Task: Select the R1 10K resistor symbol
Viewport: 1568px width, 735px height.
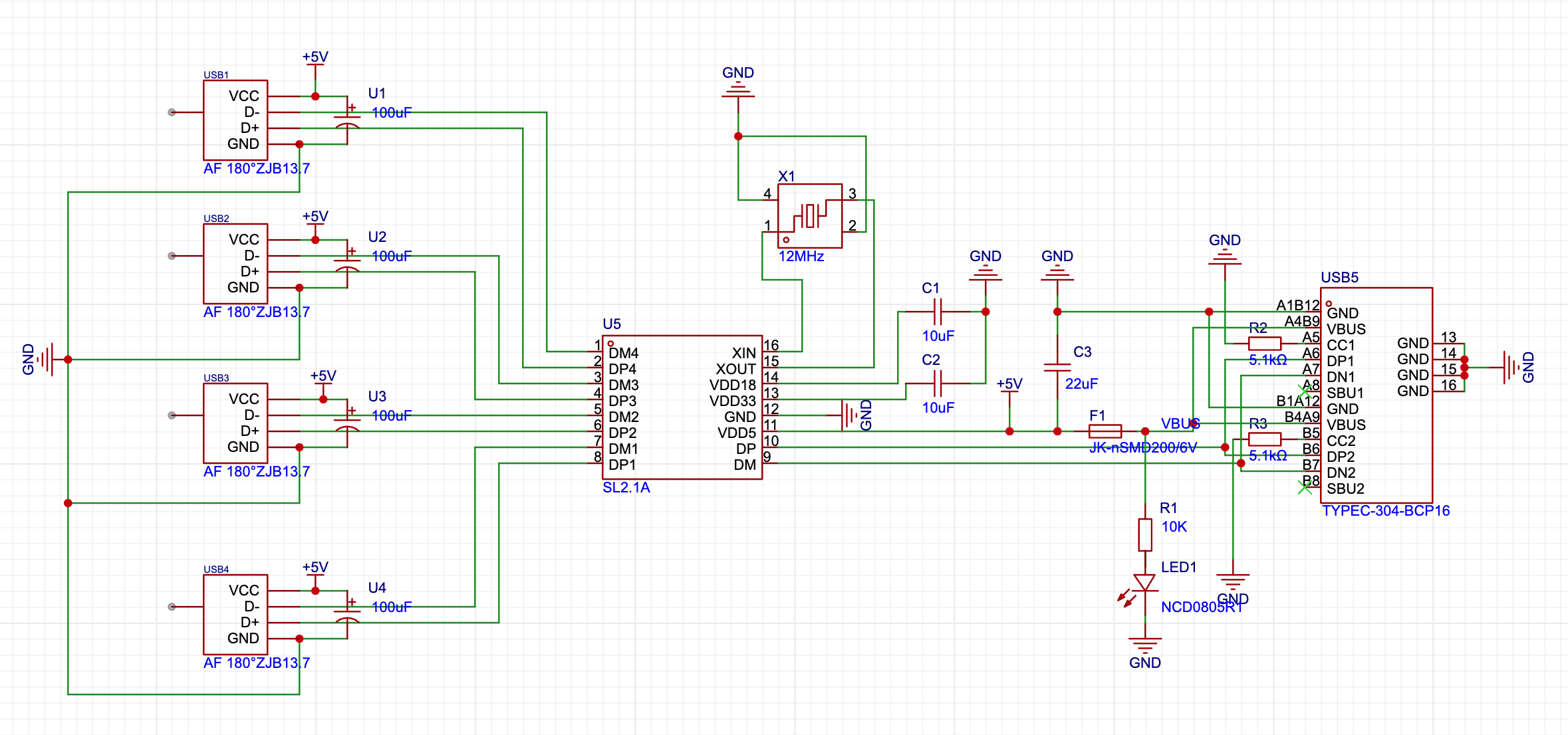Action: click(1144, 535)
